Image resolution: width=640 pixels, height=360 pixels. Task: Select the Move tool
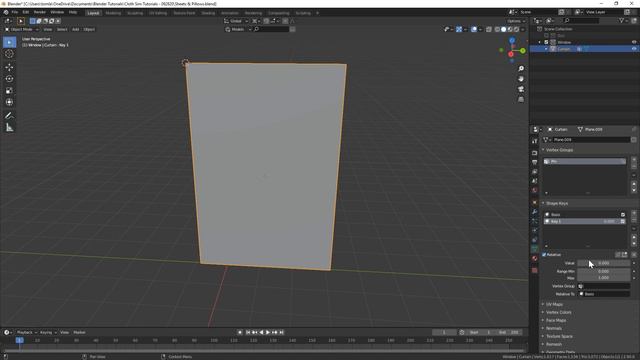coord(9,67)
